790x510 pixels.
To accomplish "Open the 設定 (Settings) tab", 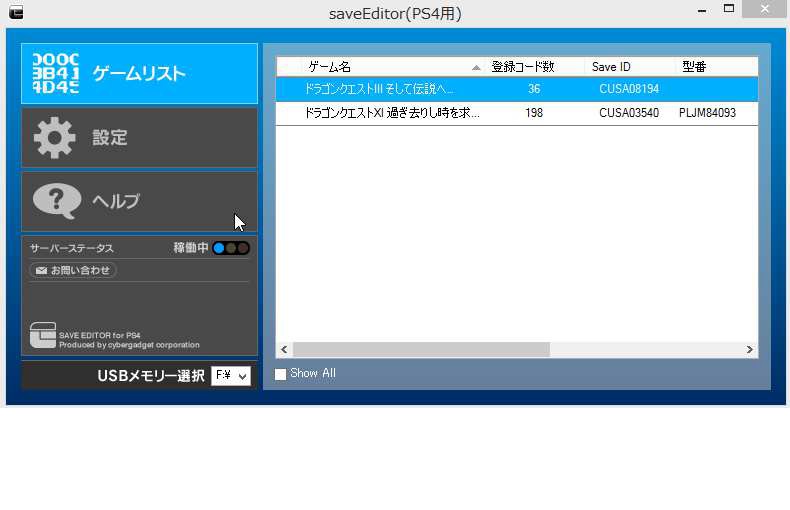I will 140,137.
